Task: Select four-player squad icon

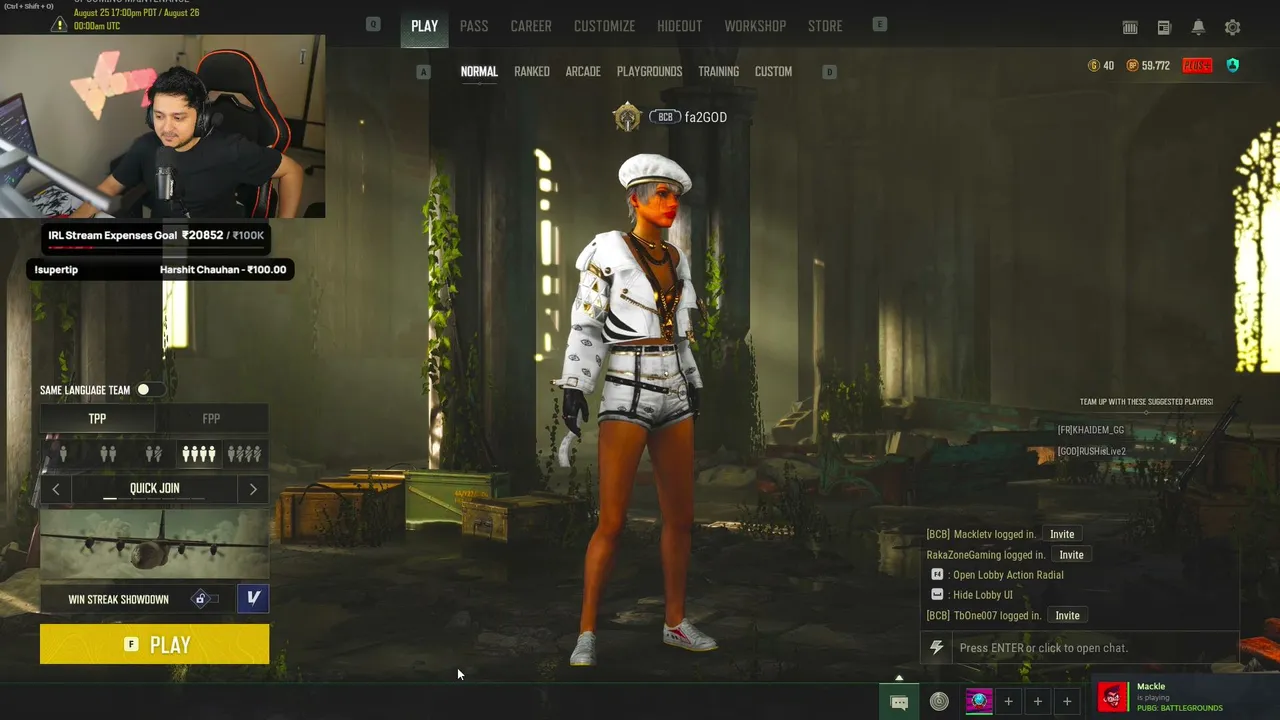Action: click(x=198, y=454)
